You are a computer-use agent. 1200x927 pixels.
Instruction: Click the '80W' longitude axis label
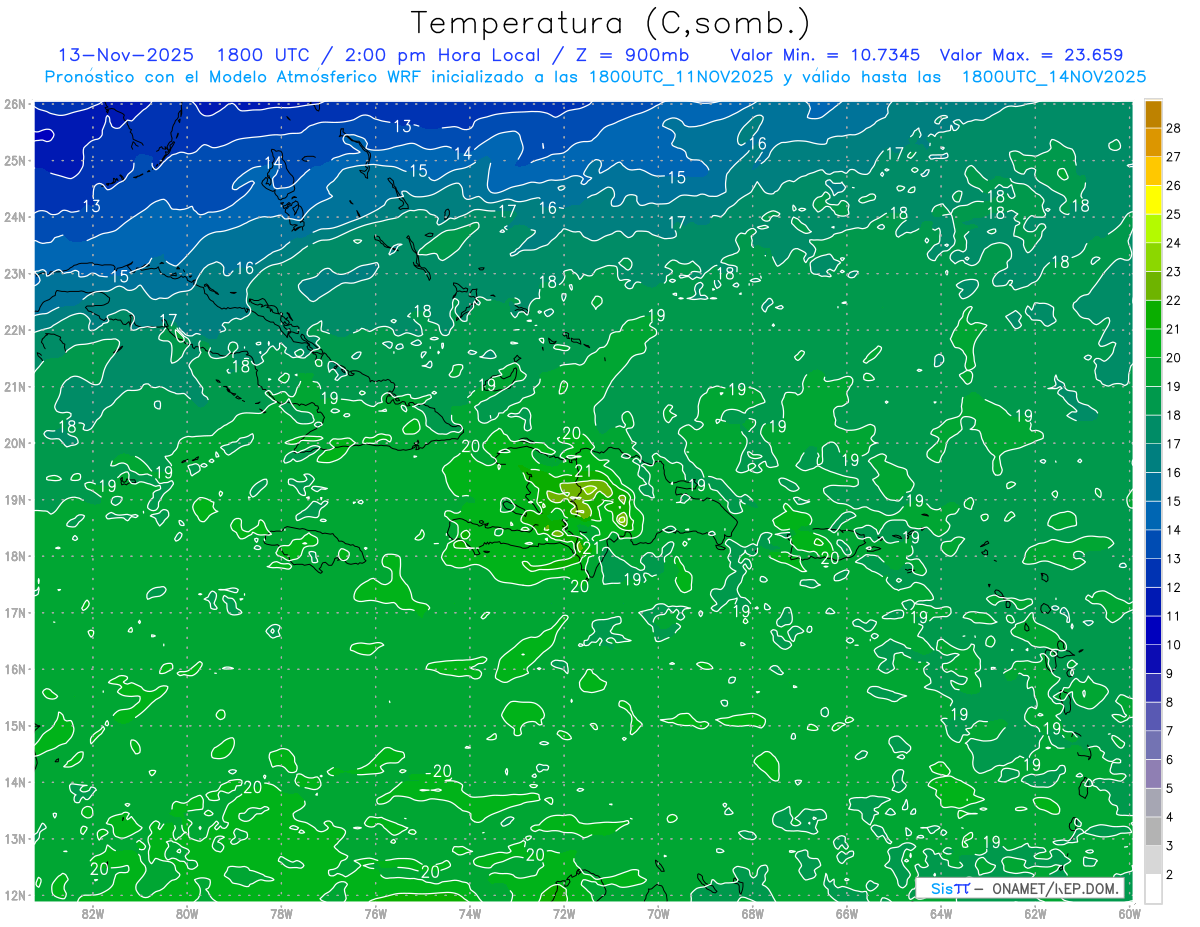187,913
